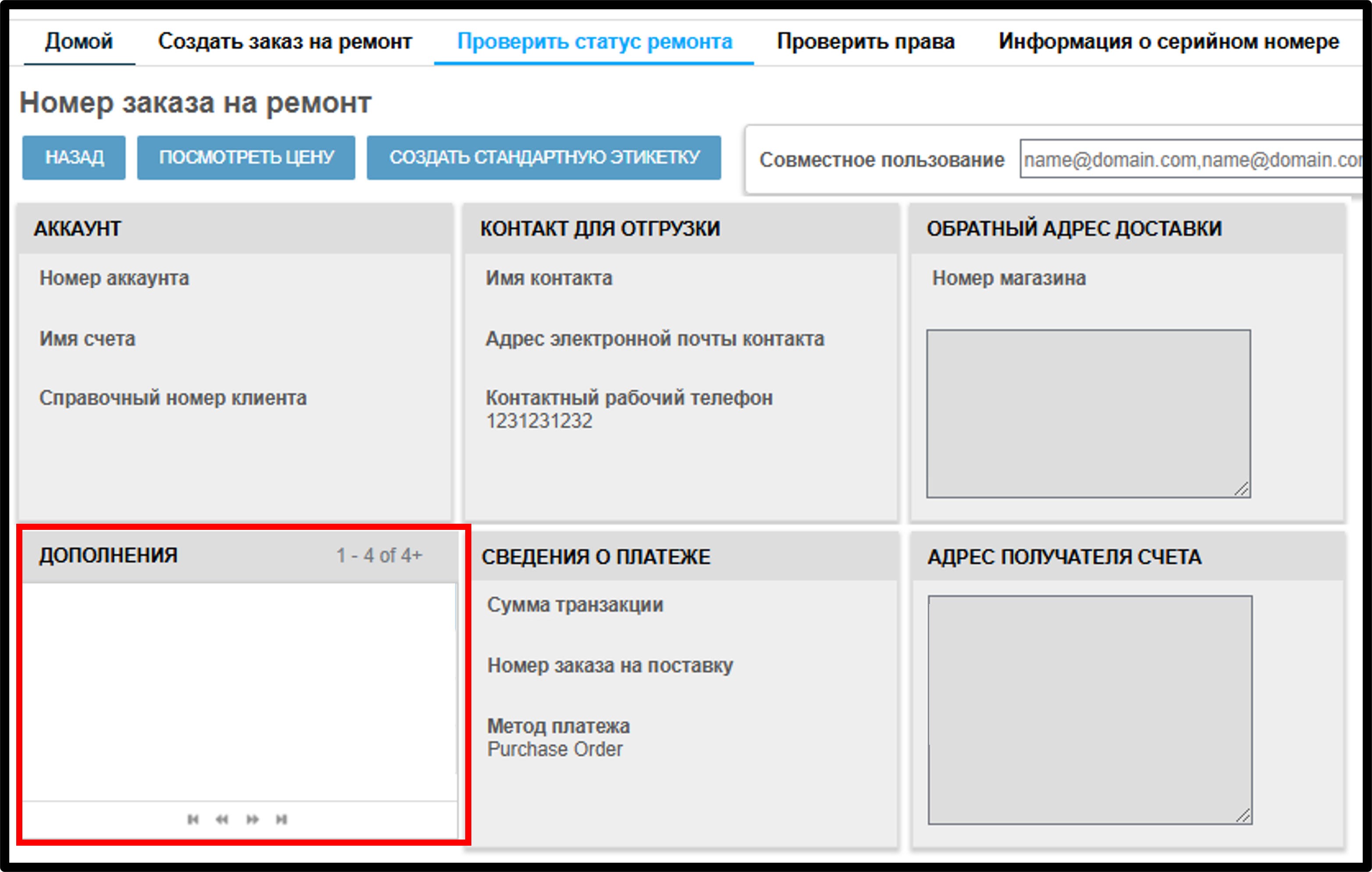Click the Сумма транзакции label
This screenshot has width=1372, height=872.
pos(575,605)
